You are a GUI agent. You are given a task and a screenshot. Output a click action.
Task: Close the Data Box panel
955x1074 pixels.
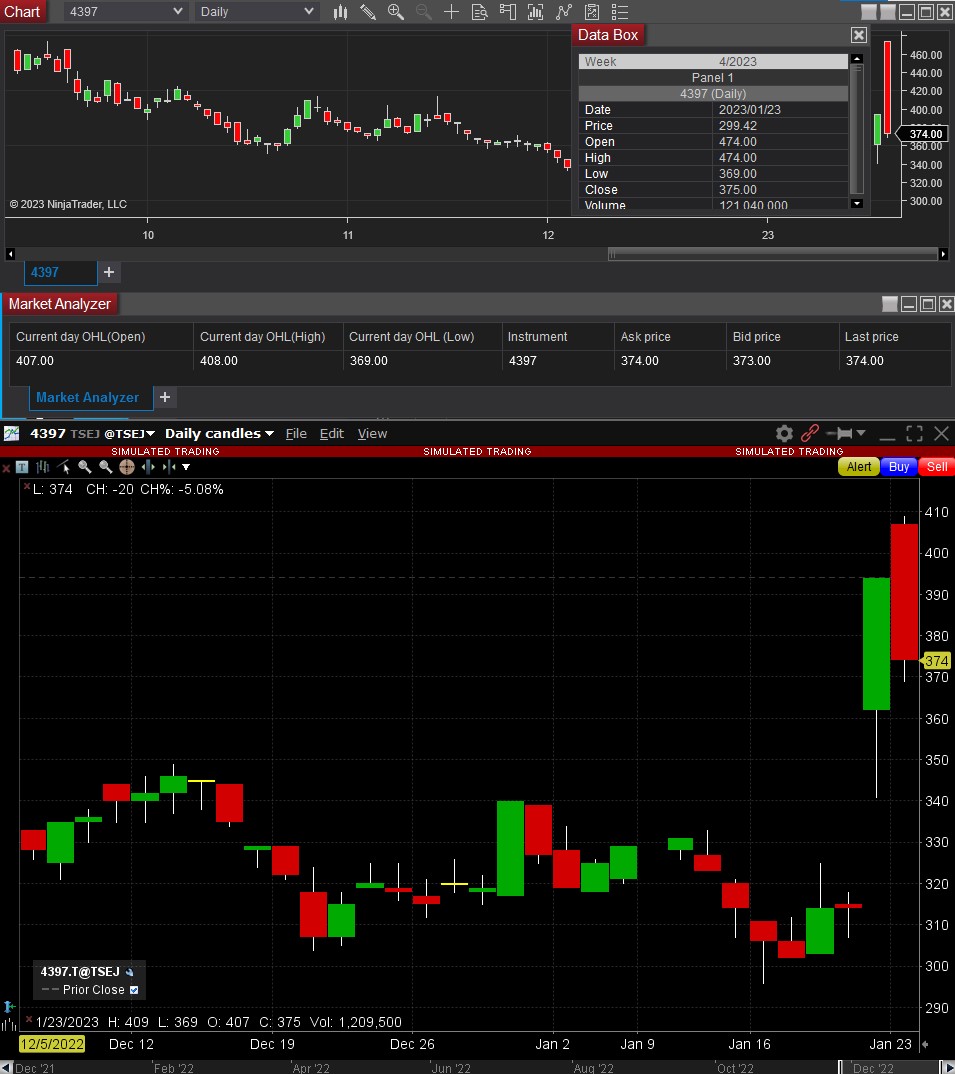coord(858,35)
